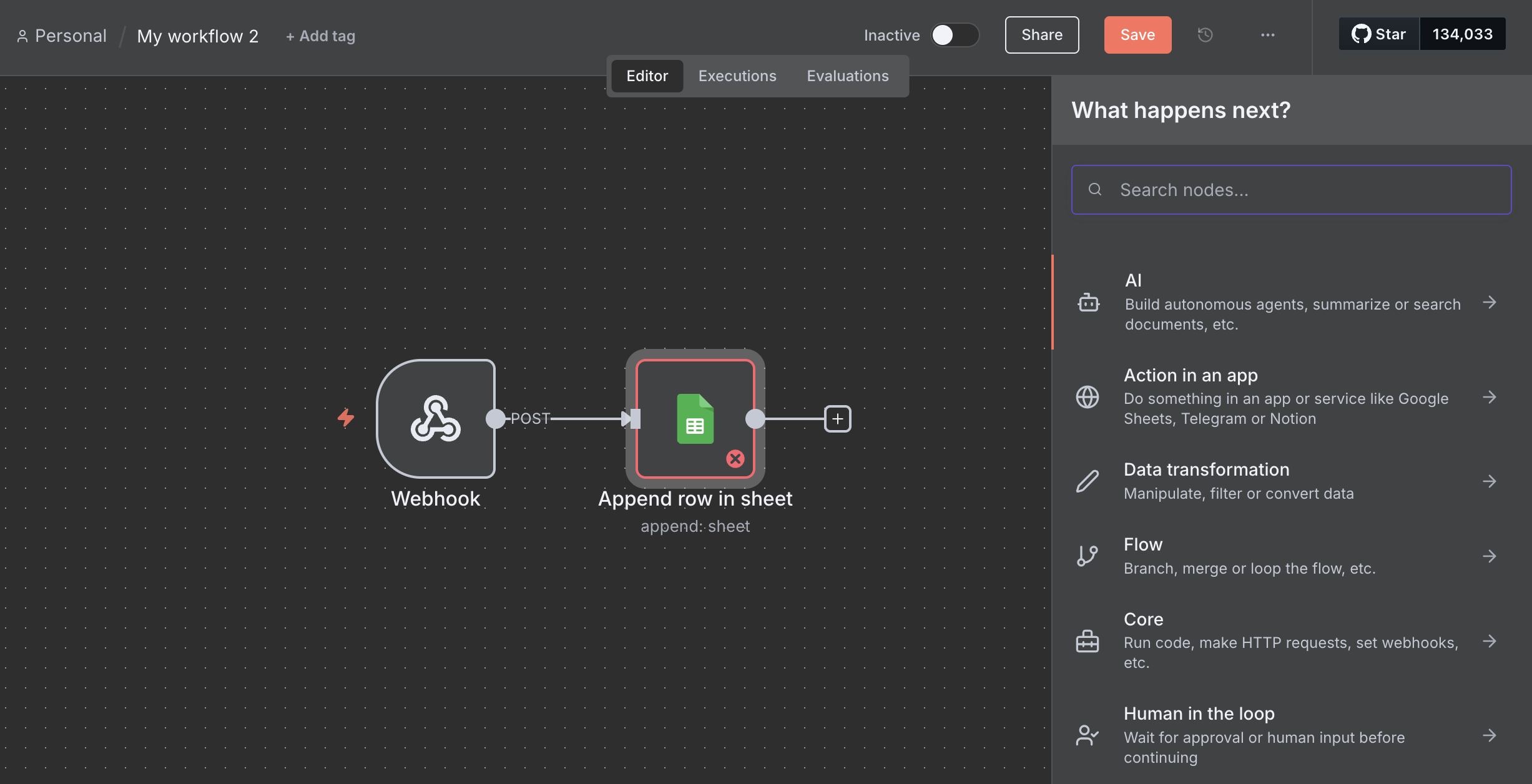
Task: Switch to the Executions tab
Action: (x=737, y=76)
